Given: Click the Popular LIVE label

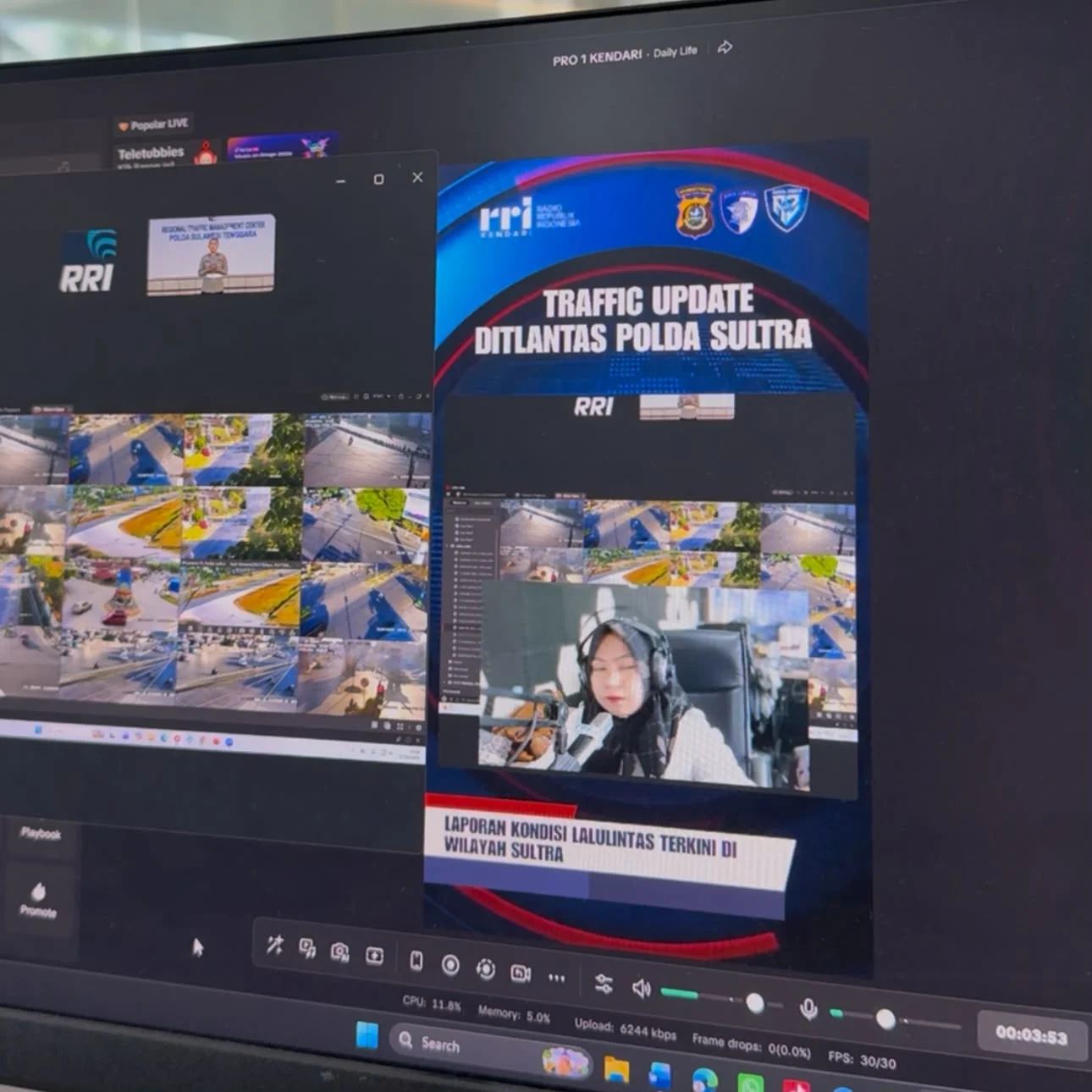Looking at the screenshot, I should (153, 124).
